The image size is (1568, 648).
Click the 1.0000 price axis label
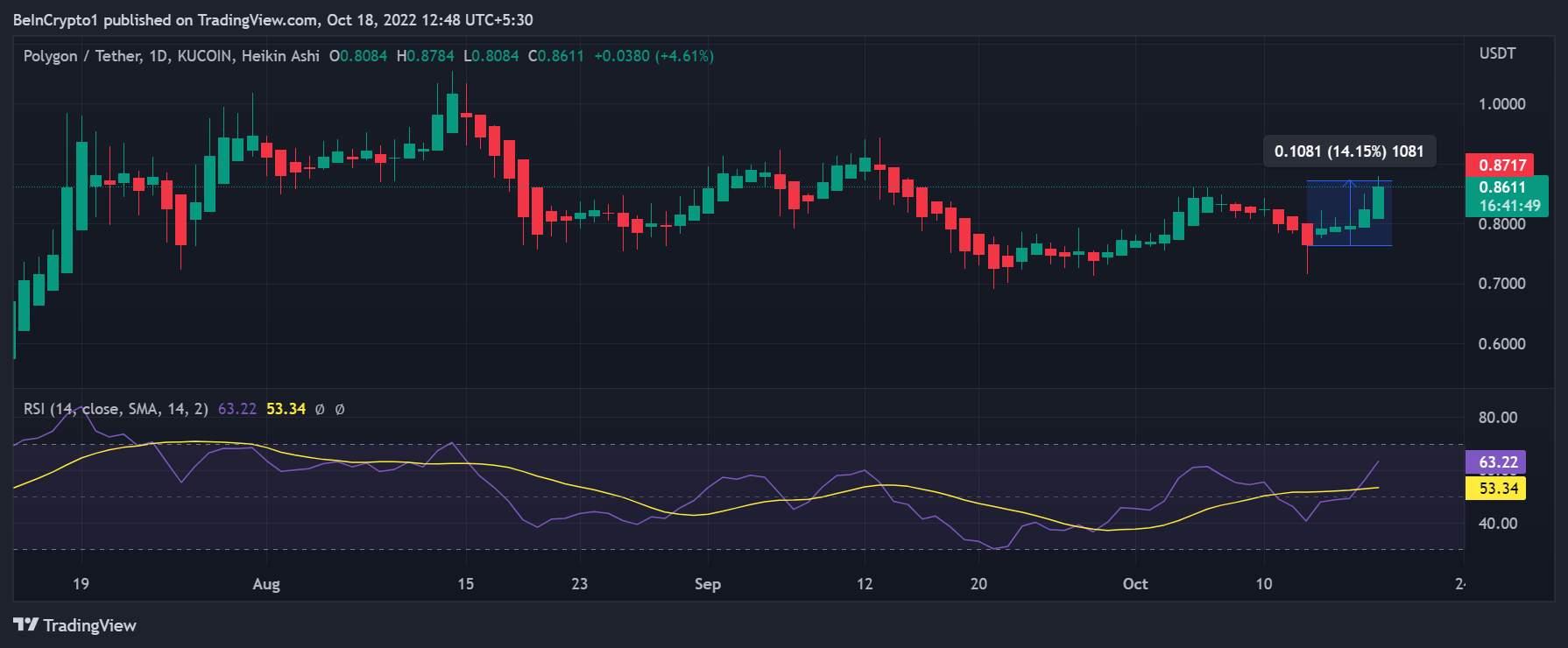point(1501,104)
